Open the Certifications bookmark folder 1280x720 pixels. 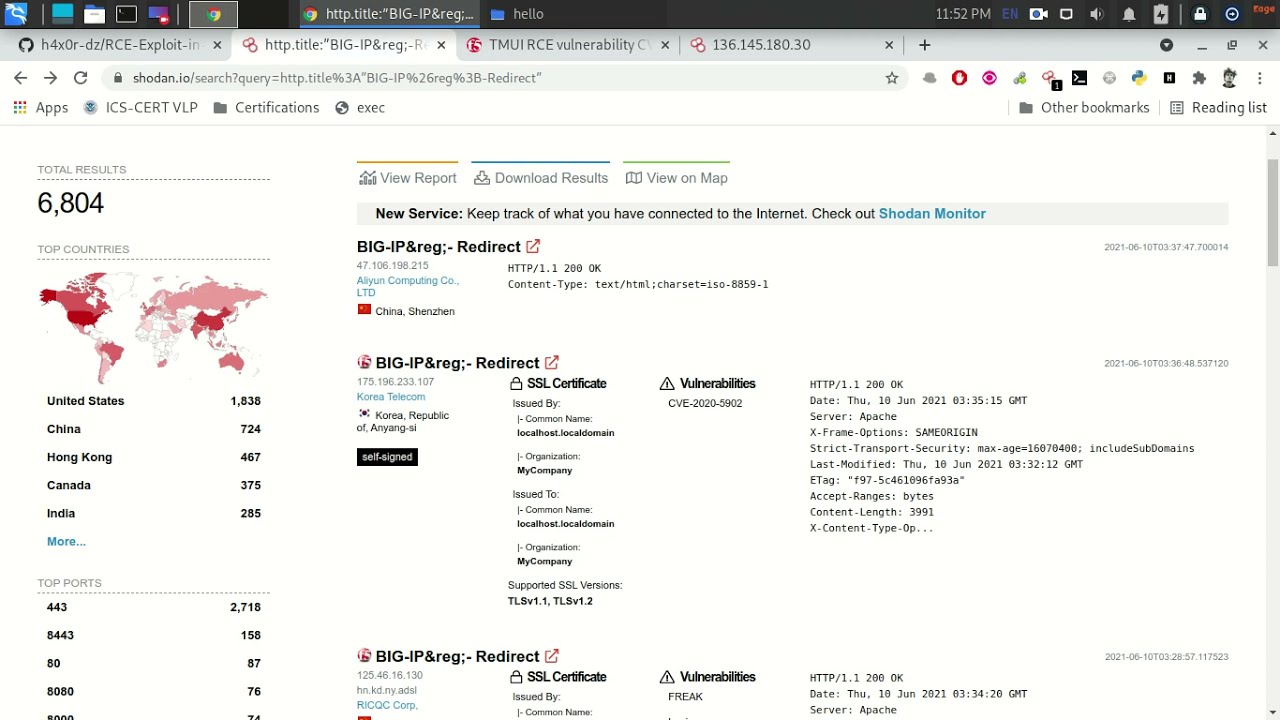(266, 108)
